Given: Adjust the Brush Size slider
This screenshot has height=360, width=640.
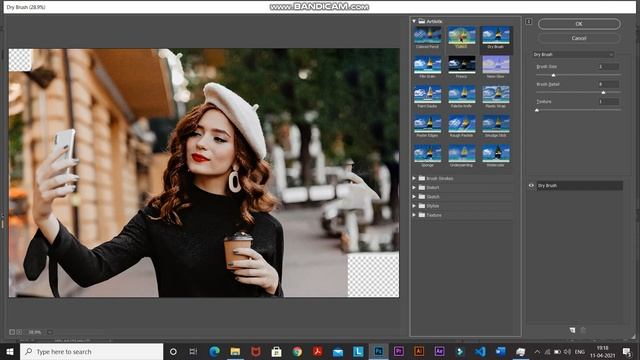Looking at the screenshot, I should point(553,76).
